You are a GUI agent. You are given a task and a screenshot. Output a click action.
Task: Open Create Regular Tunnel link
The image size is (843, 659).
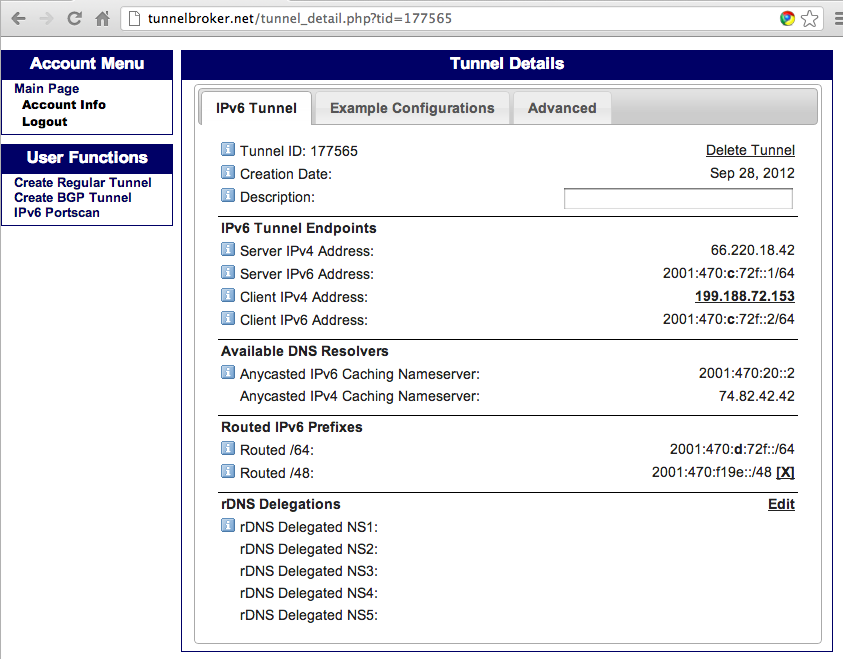[83, 183]
